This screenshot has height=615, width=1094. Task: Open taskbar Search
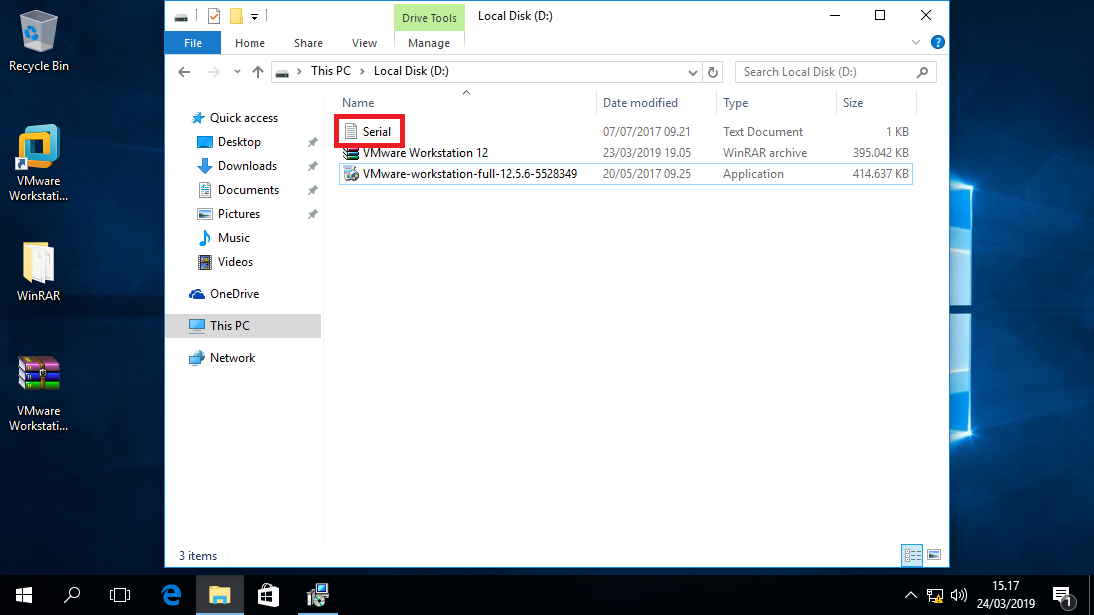click(x=72, y=595)
